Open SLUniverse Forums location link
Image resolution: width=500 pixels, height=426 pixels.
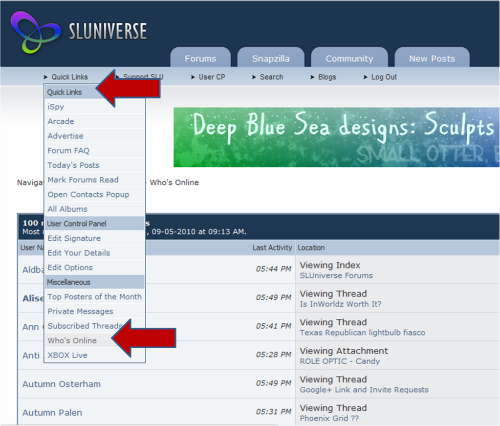(x=336, y=276)
